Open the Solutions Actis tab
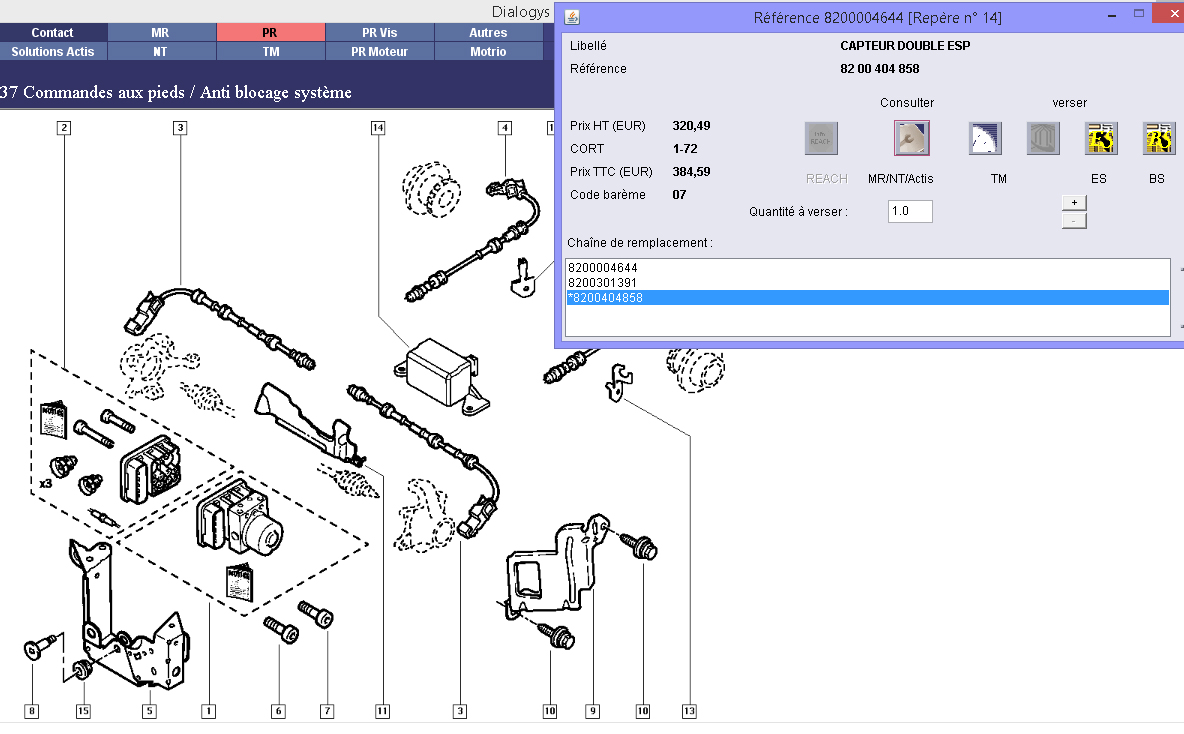Screen dimensions: 1184x734 coord(52,52)
